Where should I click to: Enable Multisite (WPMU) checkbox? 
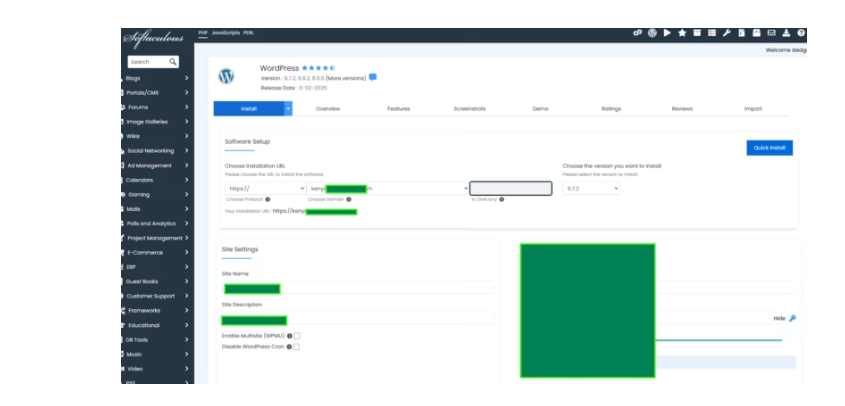pyautogui.click(x=296, y=336)
